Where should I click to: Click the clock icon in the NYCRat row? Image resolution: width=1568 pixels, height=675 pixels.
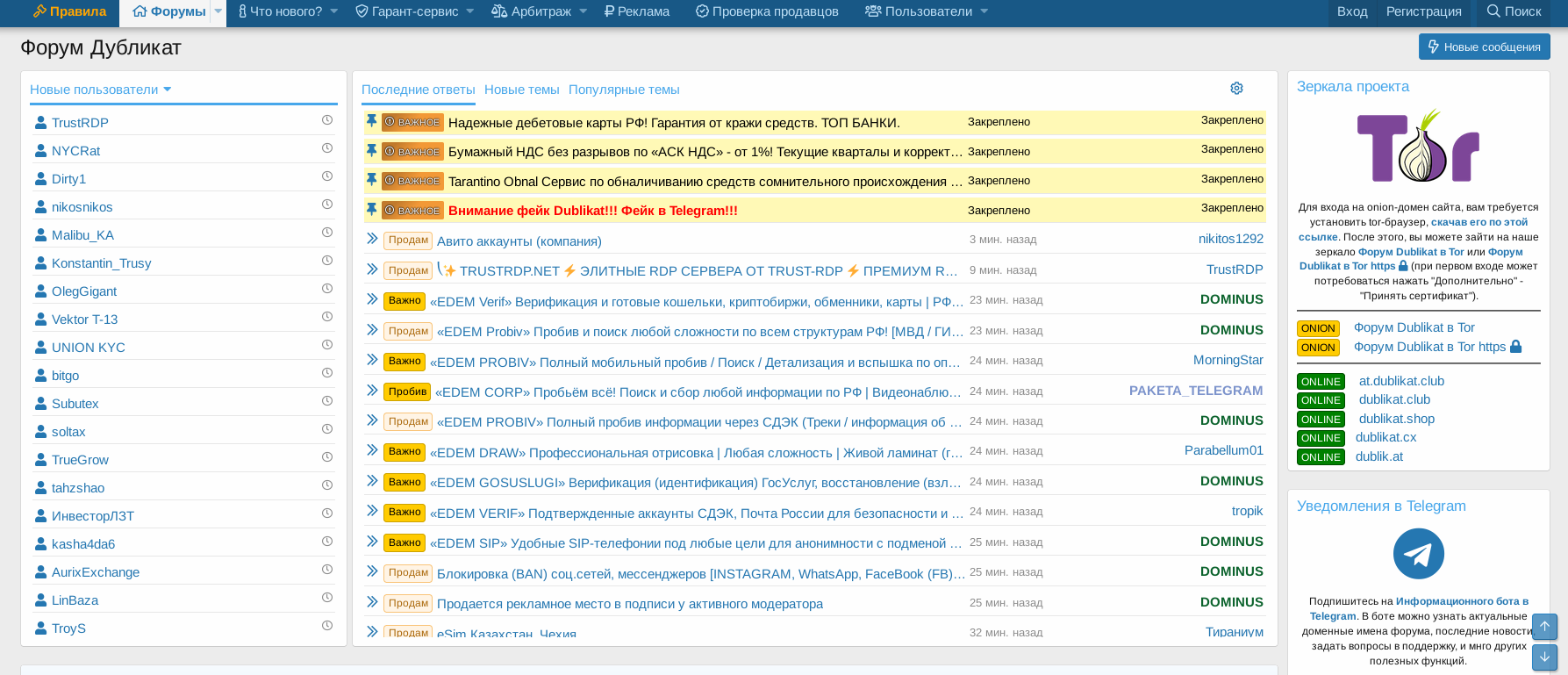(x=327, y=148)
